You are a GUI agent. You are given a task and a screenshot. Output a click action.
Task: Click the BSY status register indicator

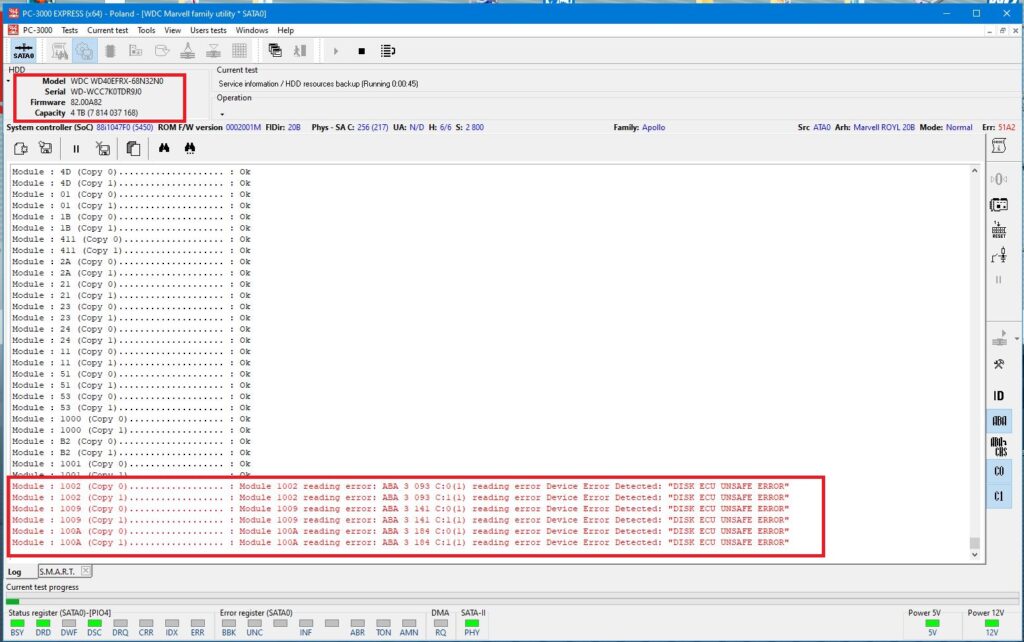click(x=18, y=623)
